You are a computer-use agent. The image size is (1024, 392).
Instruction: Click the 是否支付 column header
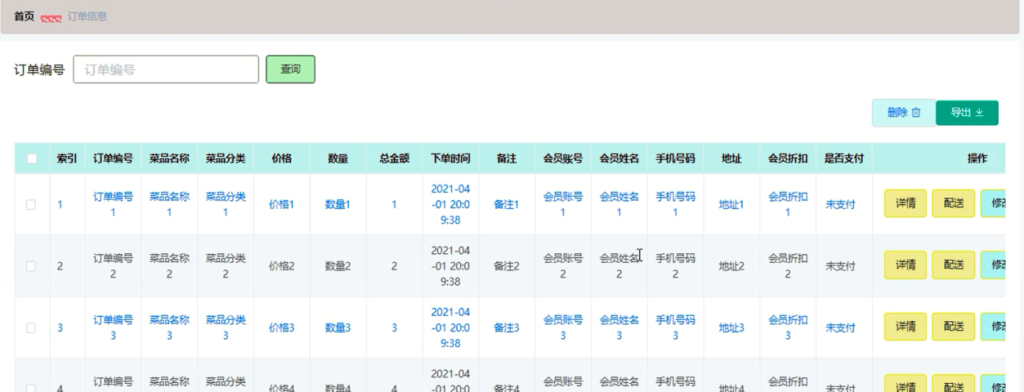pos(844,158)
